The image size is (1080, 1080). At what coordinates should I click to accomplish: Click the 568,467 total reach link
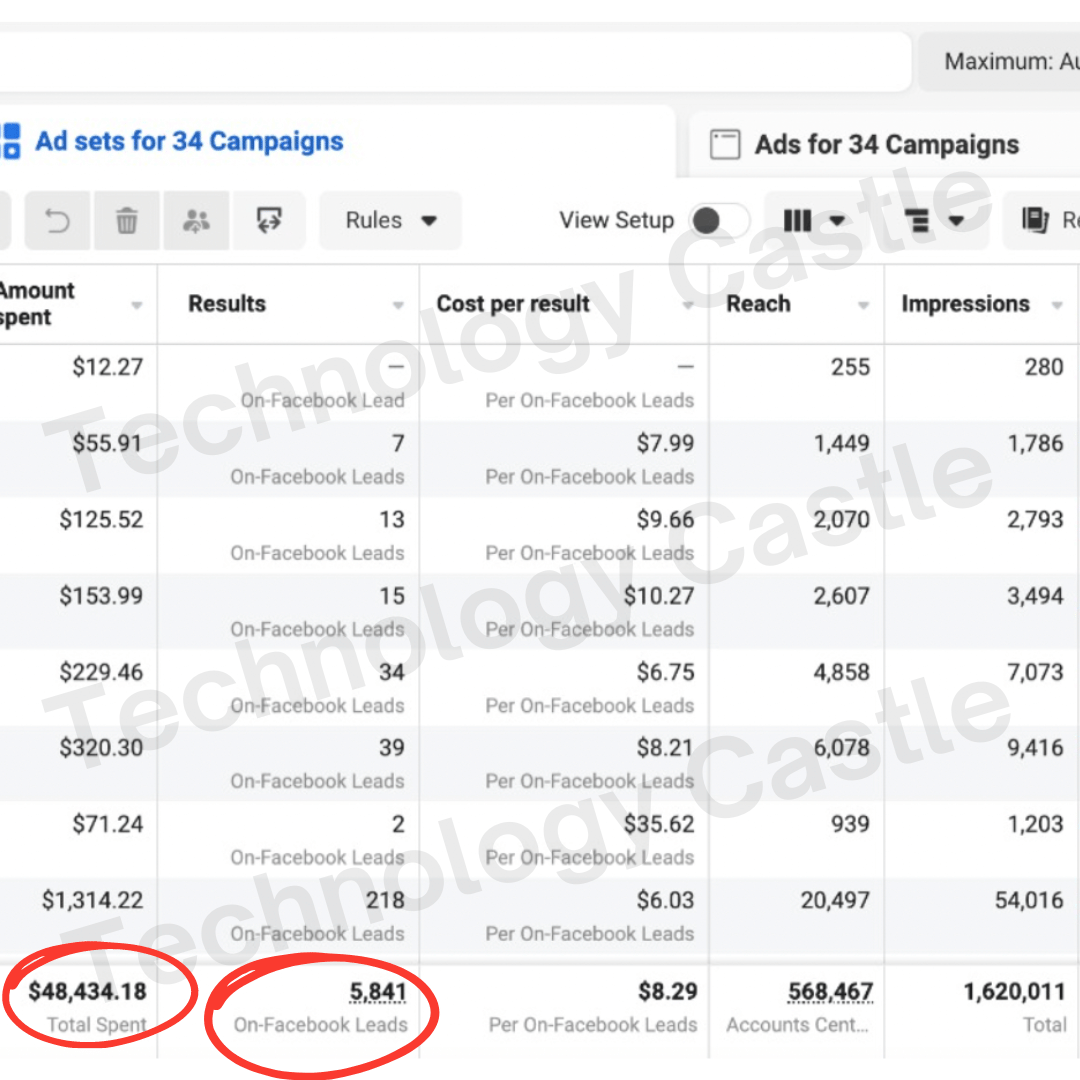831,991
